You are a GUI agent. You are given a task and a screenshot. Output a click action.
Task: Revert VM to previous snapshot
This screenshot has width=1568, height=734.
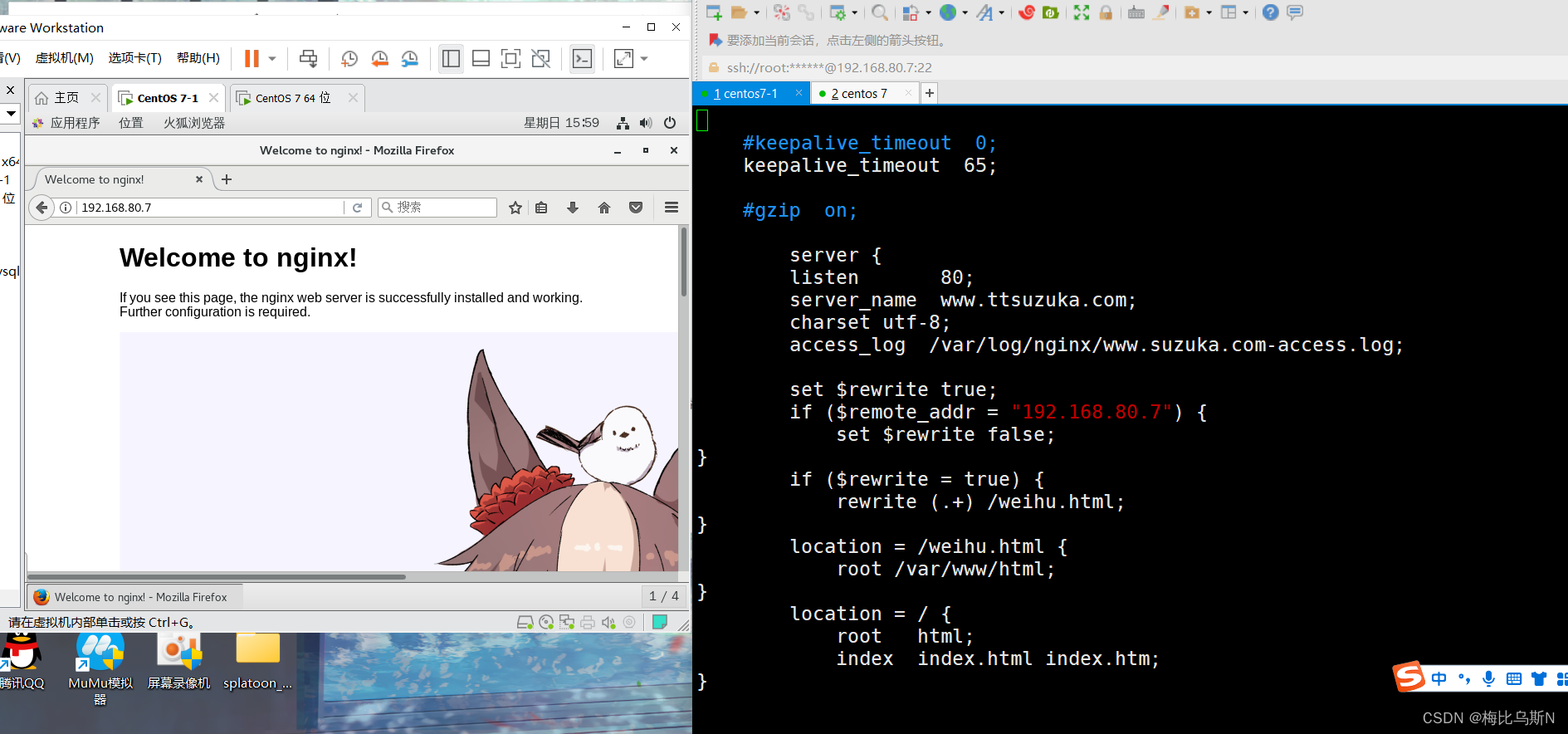coord(379,58)
